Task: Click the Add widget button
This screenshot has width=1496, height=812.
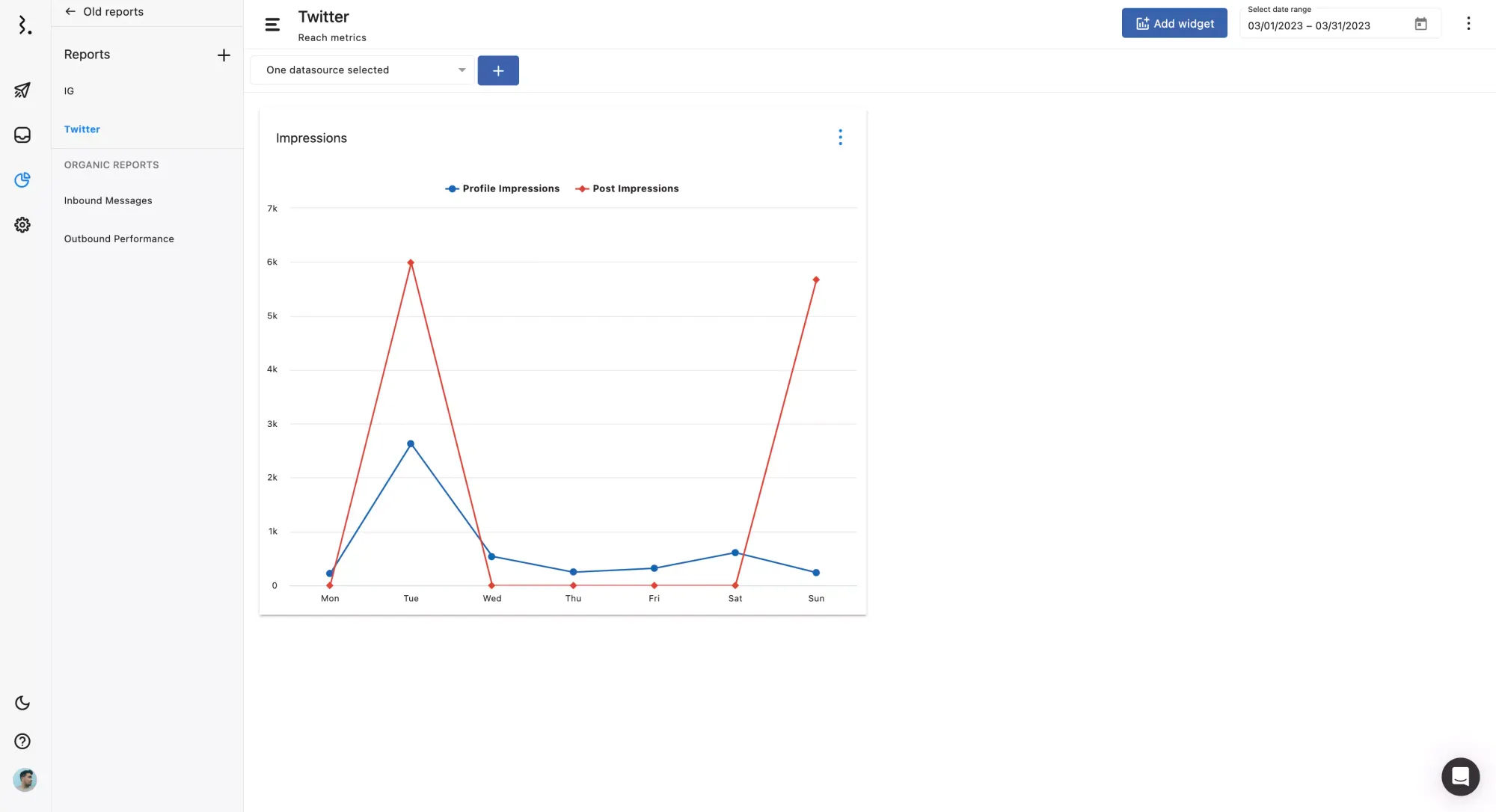Action: tap(1174, 24)
